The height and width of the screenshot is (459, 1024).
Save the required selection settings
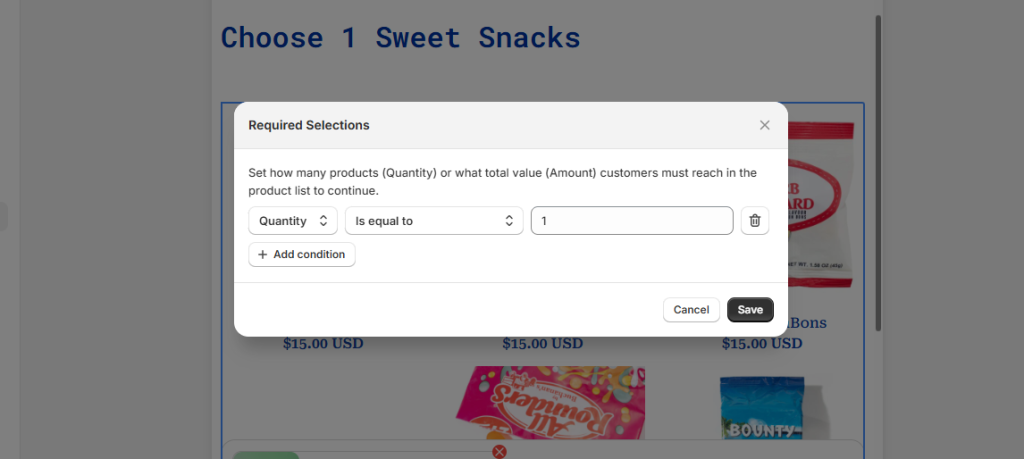coord(750,310)
